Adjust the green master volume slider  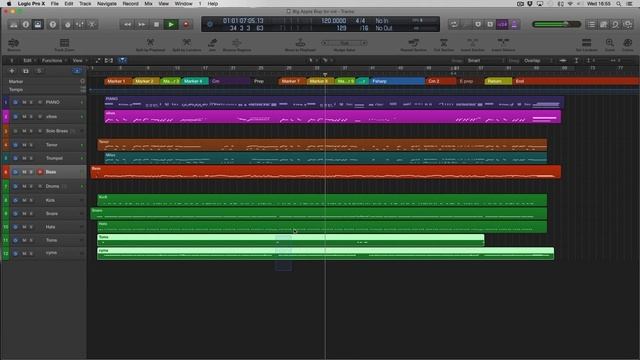(x=556, y=24)
